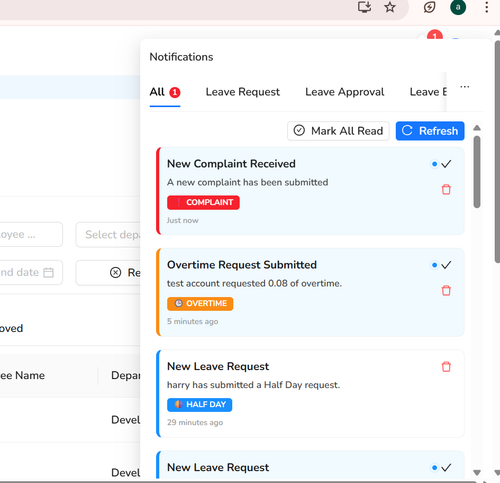Click the blue HALF DAY tag

click(200, 405)
